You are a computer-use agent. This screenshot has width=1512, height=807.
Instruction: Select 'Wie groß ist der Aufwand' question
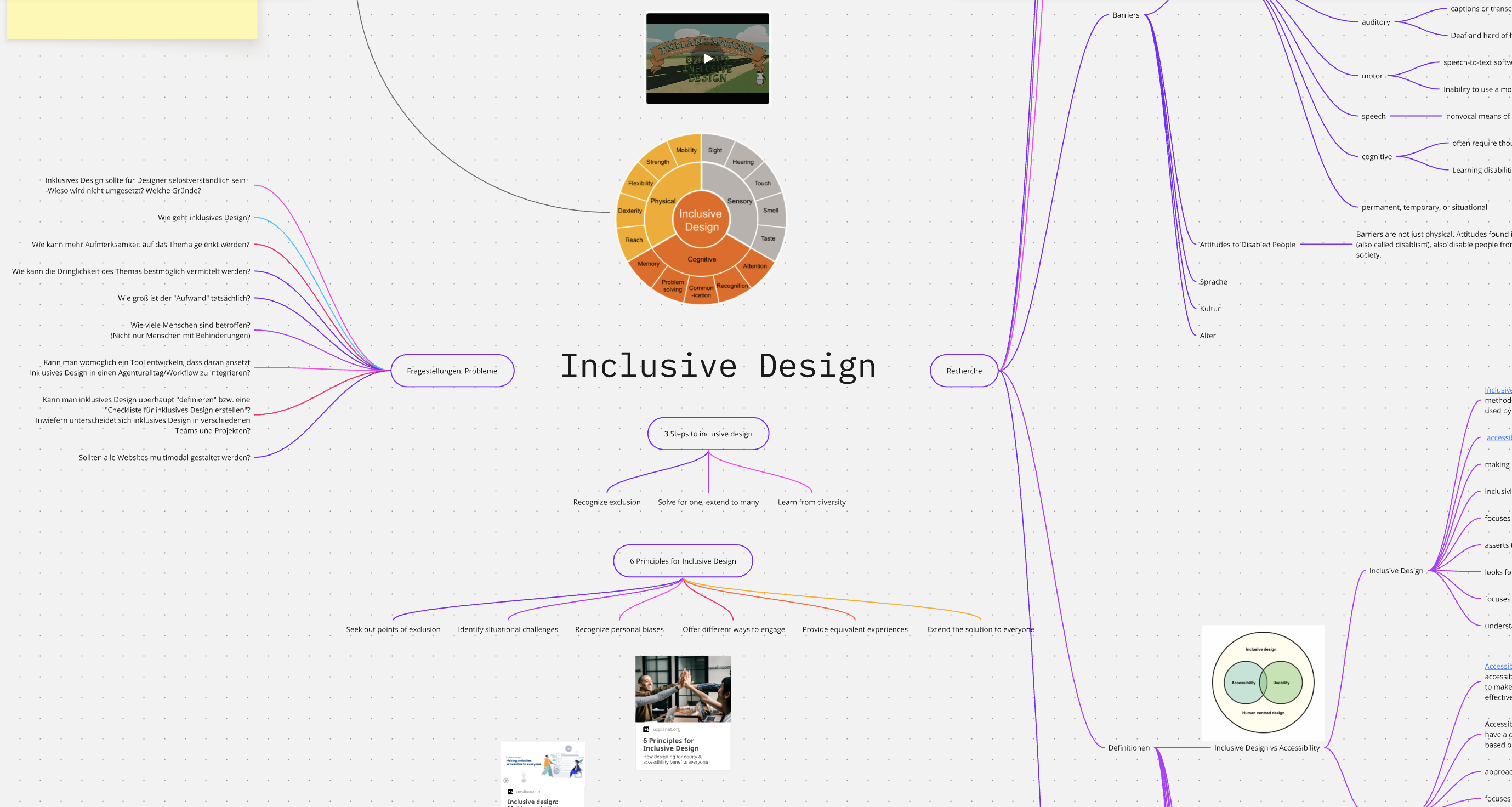pos(184,298)
